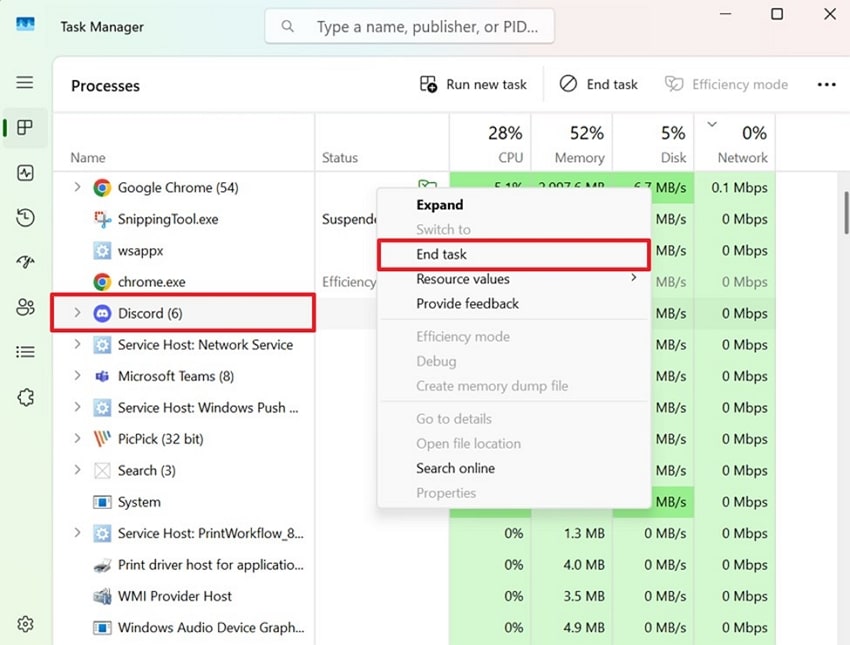Image resolution: width=850 pixels, height=645 pixels.
Task: Click the vertical scrollbar thumb
Action: coord(847,212)
